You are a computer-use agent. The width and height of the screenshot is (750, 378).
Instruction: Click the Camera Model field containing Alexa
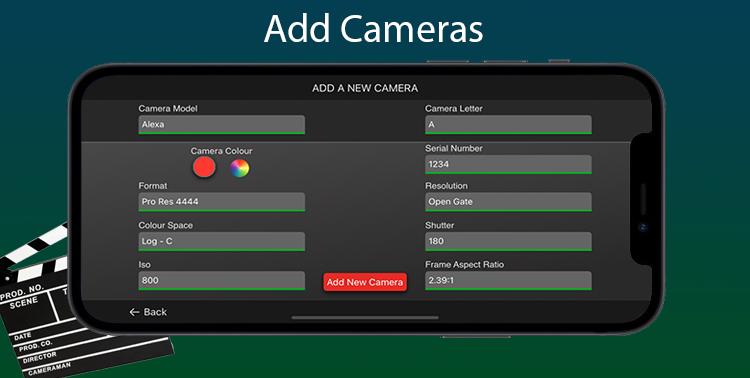pyautogui.click(x=221, y=124)
